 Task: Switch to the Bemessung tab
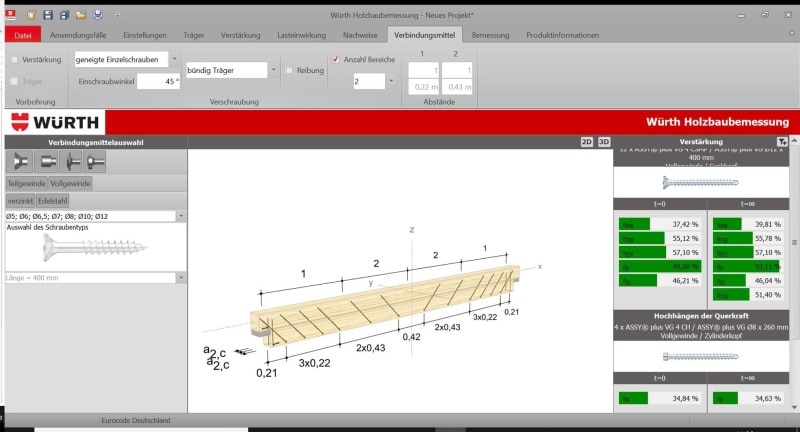pos(490,35)
